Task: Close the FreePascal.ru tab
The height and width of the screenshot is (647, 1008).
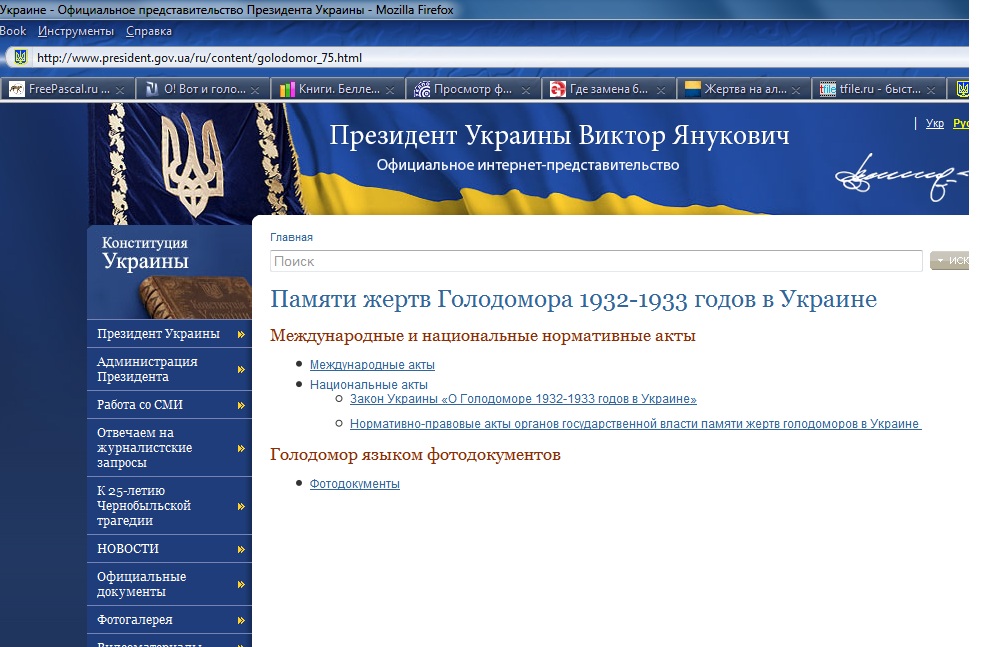Action: 120,90
